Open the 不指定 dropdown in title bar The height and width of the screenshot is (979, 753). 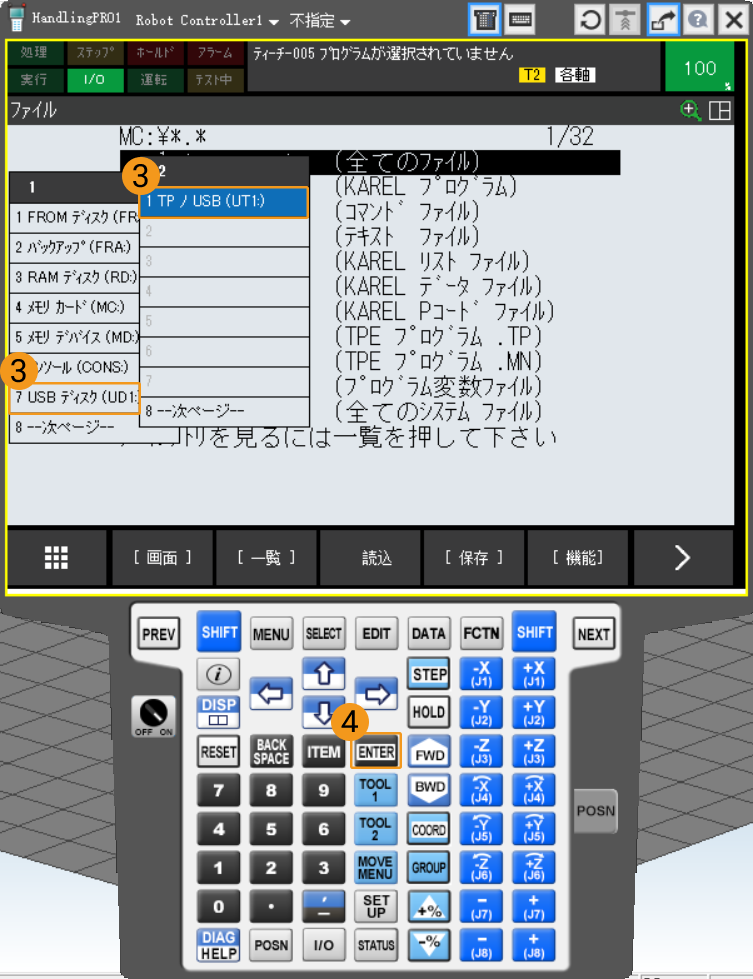point(319,21)
